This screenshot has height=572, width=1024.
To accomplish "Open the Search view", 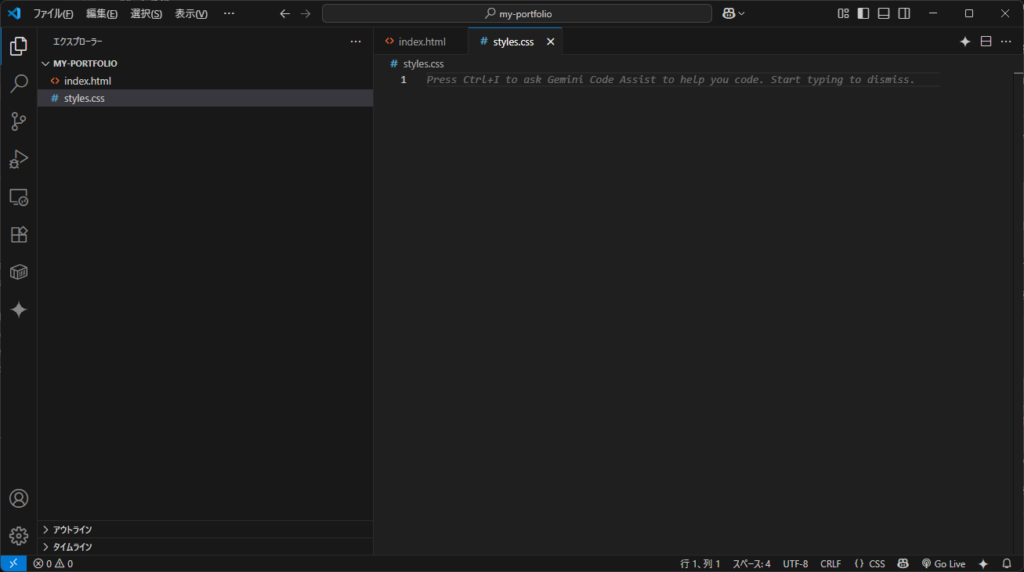I will coord(18,84).
